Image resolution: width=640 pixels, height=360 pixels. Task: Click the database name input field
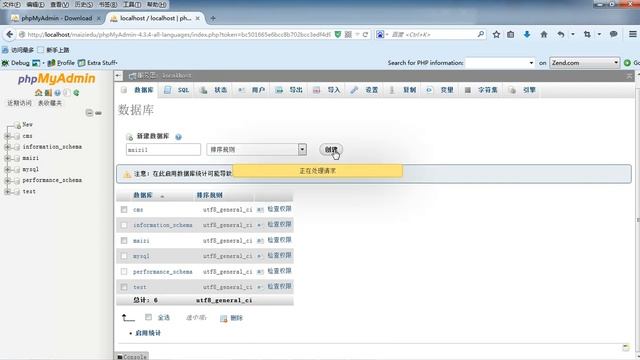click(163, 149)
